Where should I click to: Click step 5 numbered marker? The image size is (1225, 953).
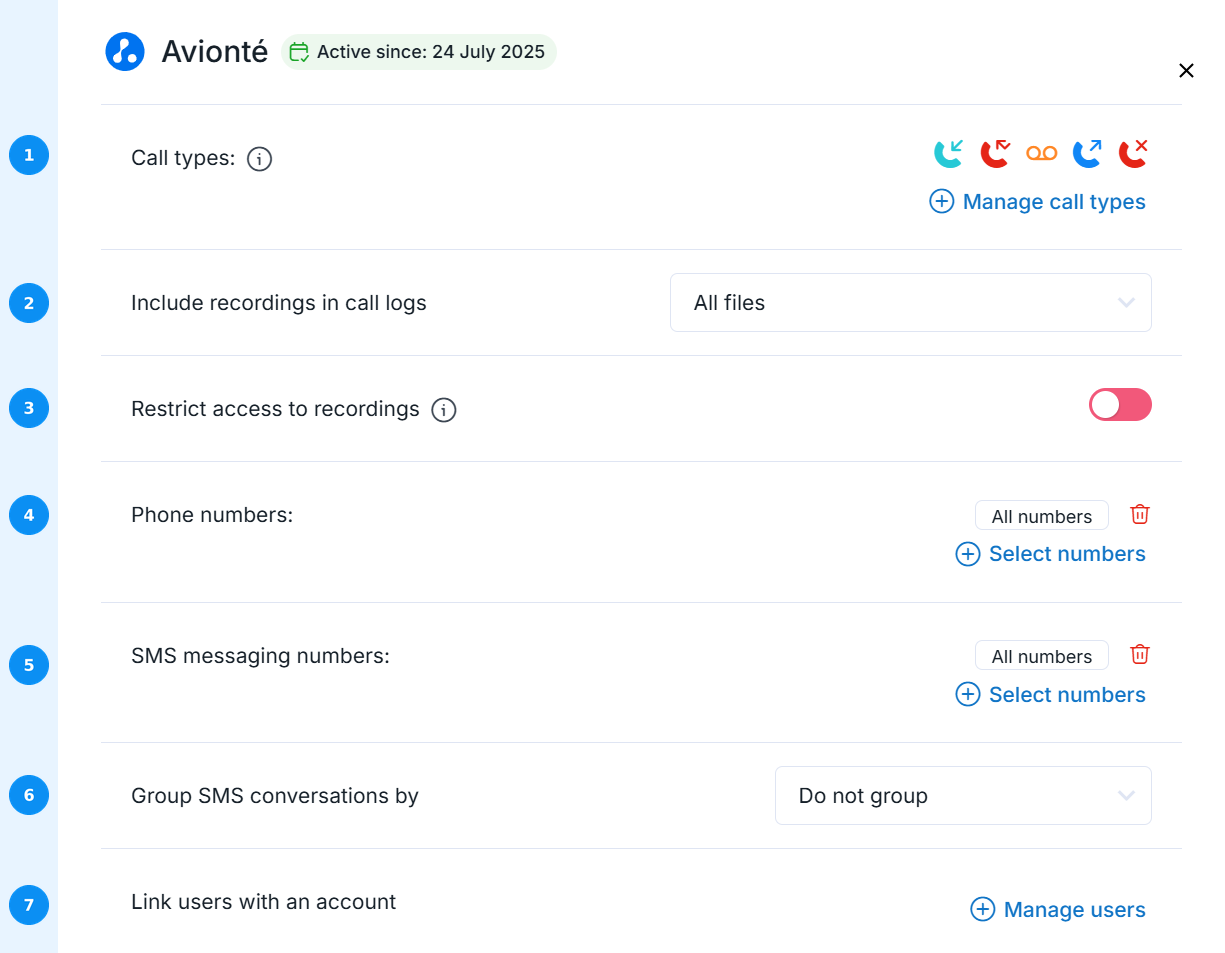pos(29,665)
